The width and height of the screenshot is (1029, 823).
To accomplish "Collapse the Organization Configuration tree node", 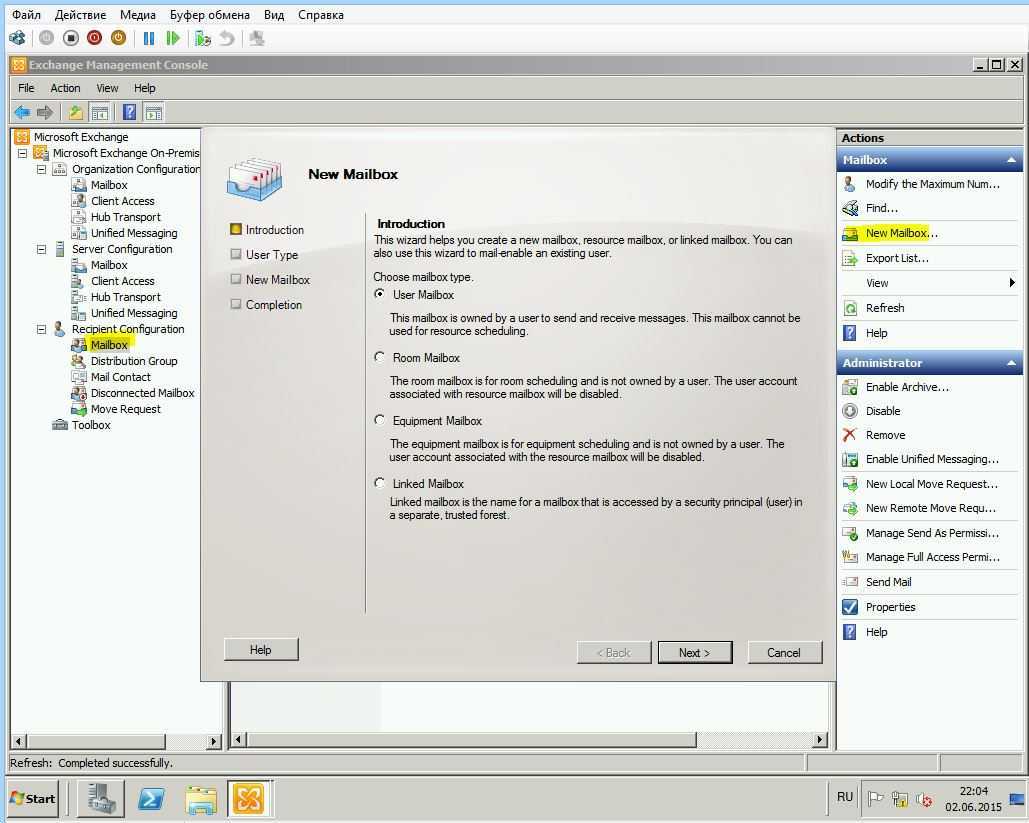I will click(x=42, y=169).
